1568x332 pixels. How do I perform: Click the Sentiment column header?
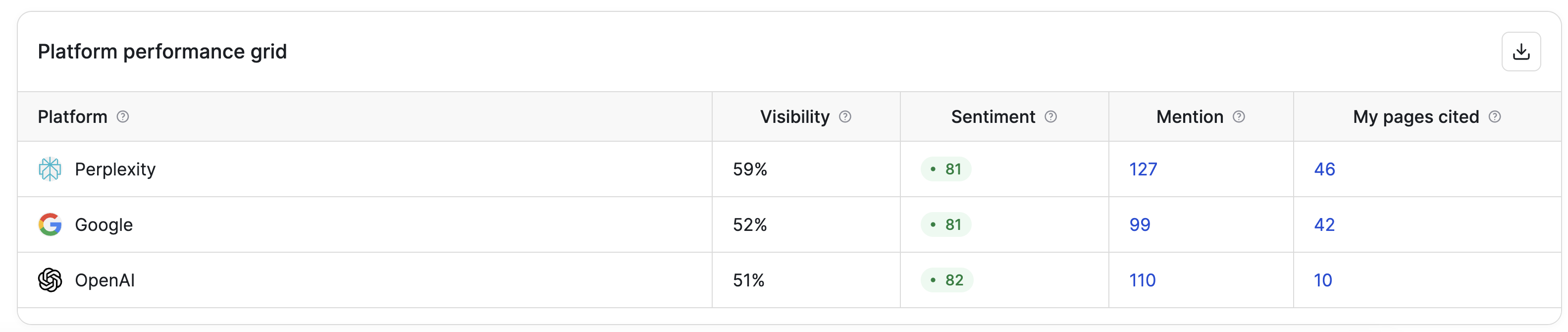[x=993, y=116]
